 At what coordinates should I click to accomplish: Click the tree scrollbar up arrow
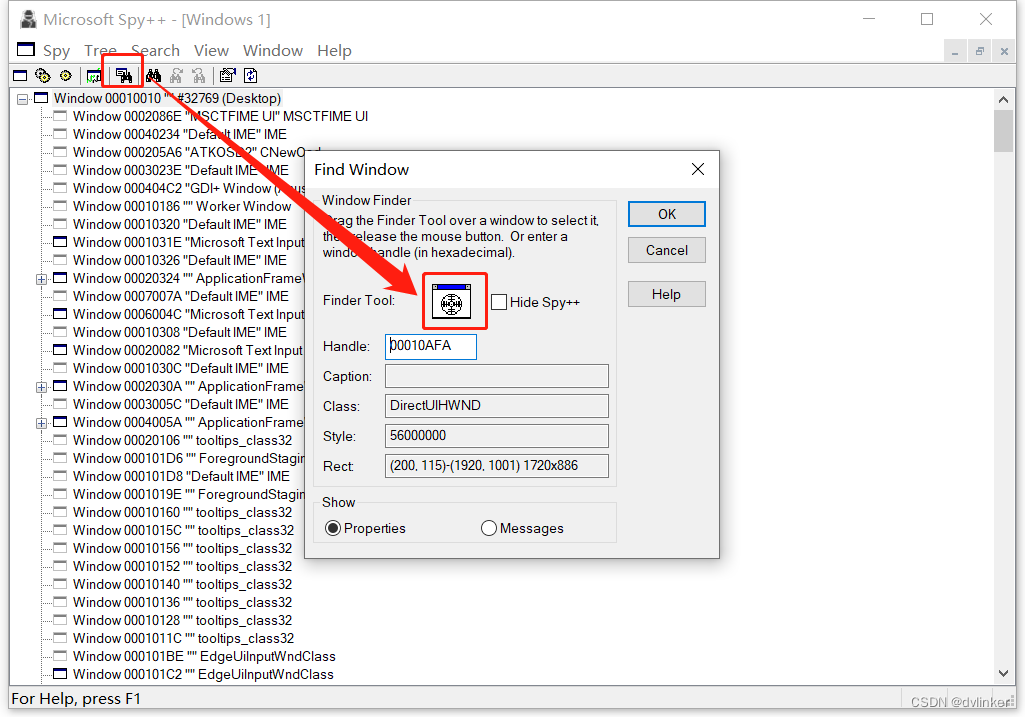click(1003, 99)
